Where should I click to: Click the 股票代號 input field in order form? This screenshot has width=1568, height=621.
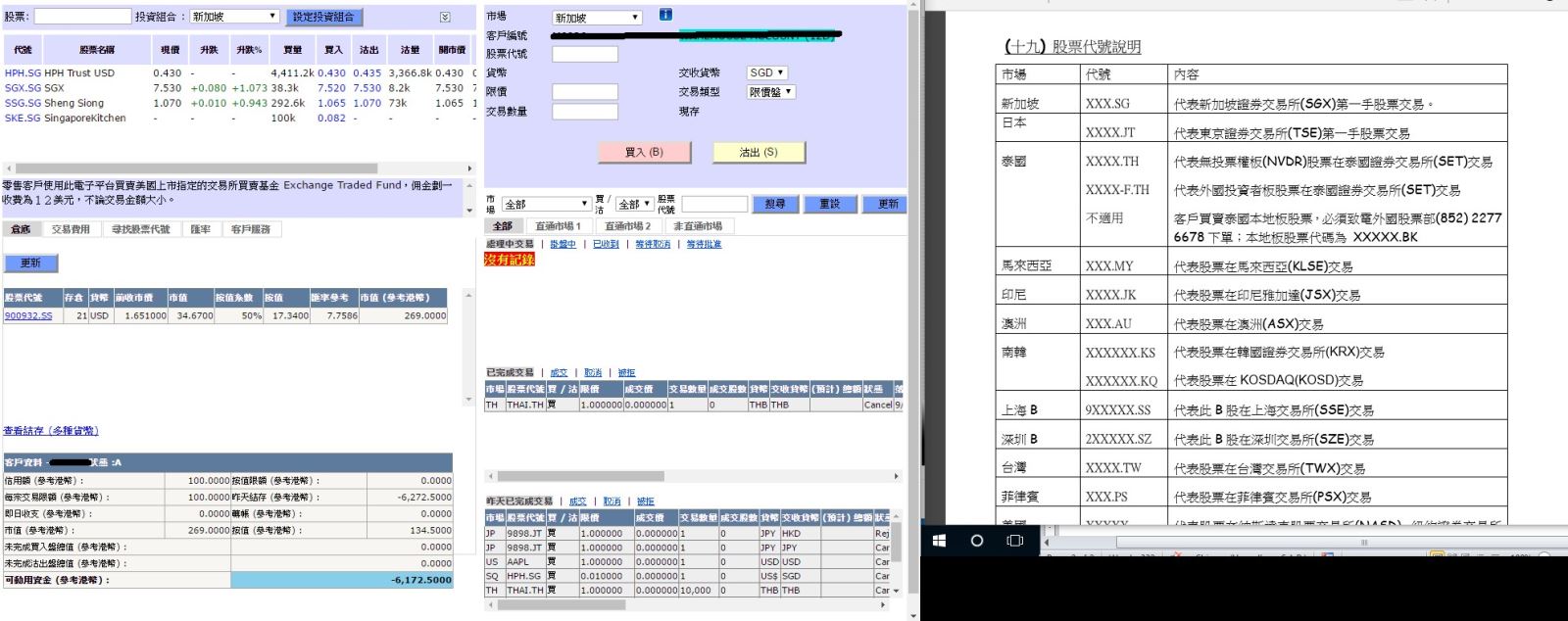pos(584,54)
